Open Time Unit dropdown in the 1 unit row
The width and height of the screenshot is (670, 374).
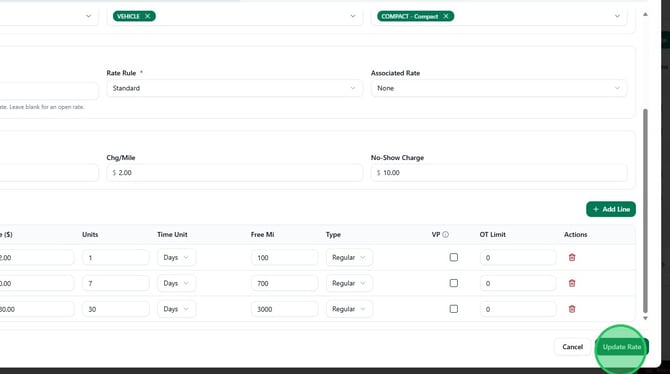point(176,257)
